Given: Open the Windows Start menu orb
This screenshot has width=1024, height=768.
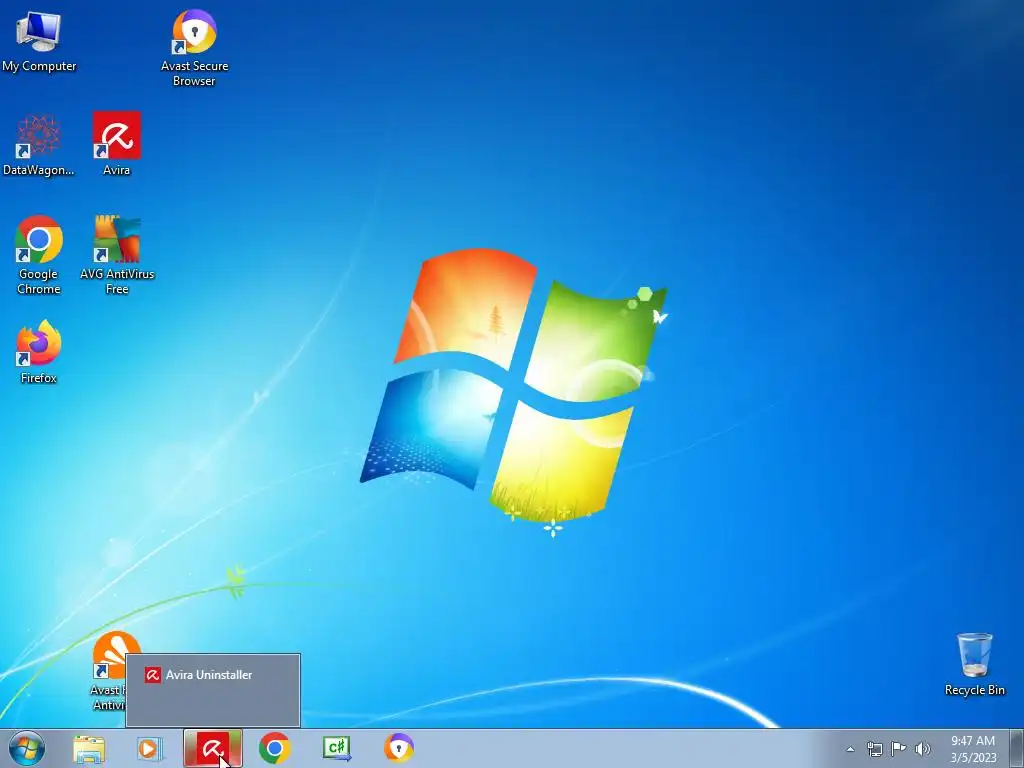Looking at the screenshot, I should pyautogui.click(x=27, y=748).
